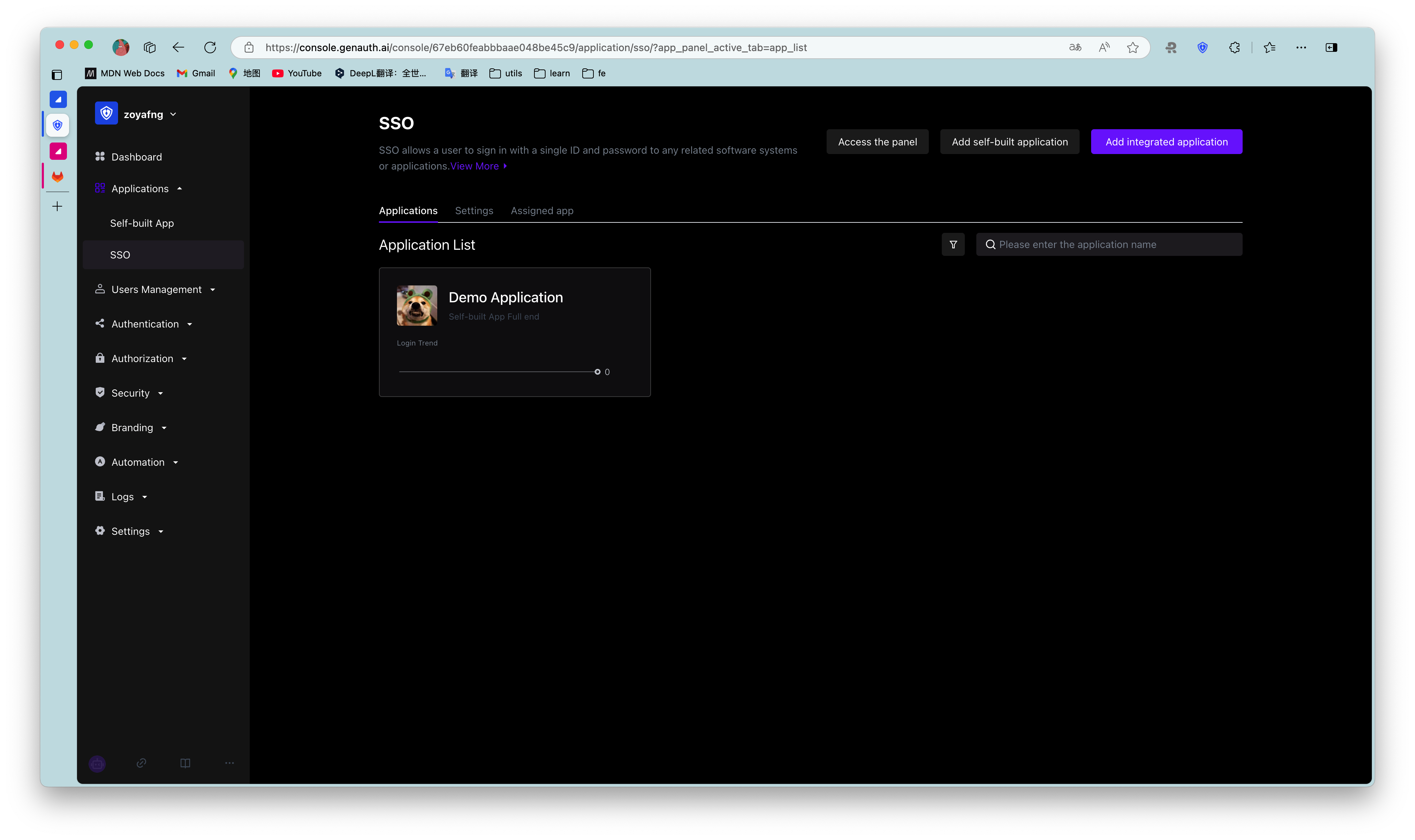Open the book docs icon in sidebar footer
Viewport: 1415px width, 840px height.
pyautogui.click(x=185, y=763)
